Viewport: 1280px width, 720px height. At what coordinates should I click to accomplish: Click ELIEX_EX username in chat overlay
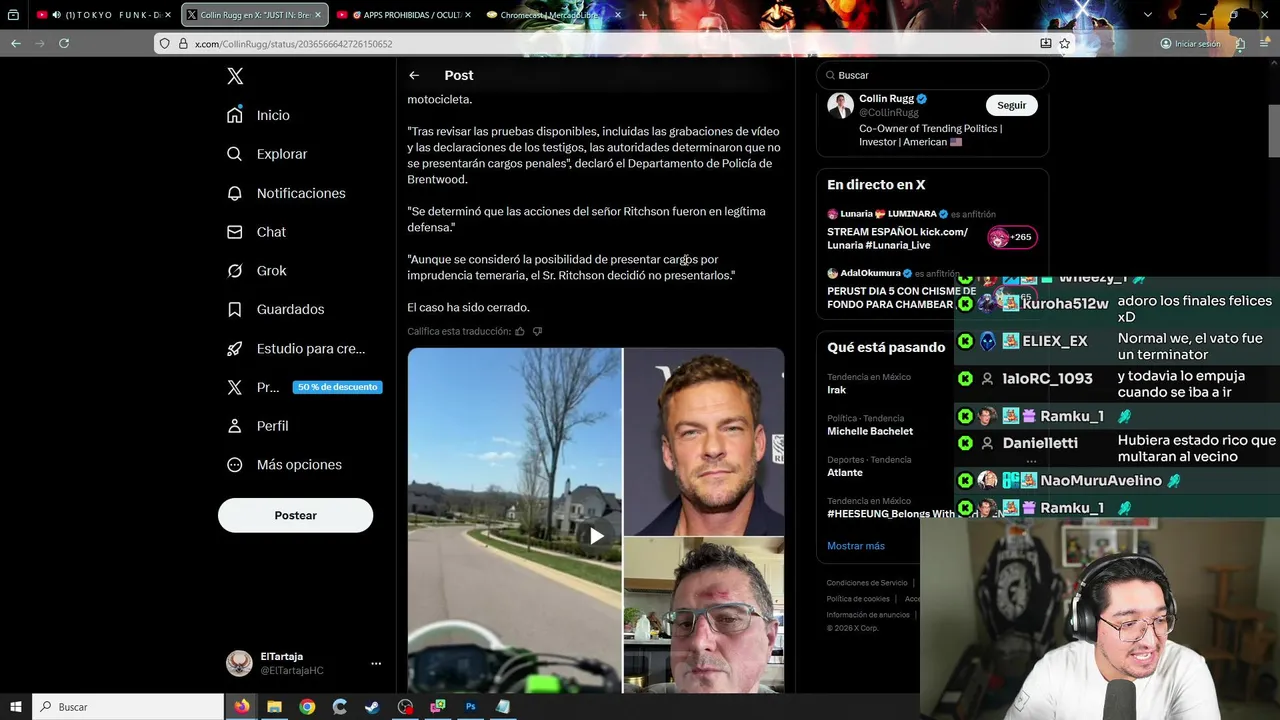coord(1054,341)
